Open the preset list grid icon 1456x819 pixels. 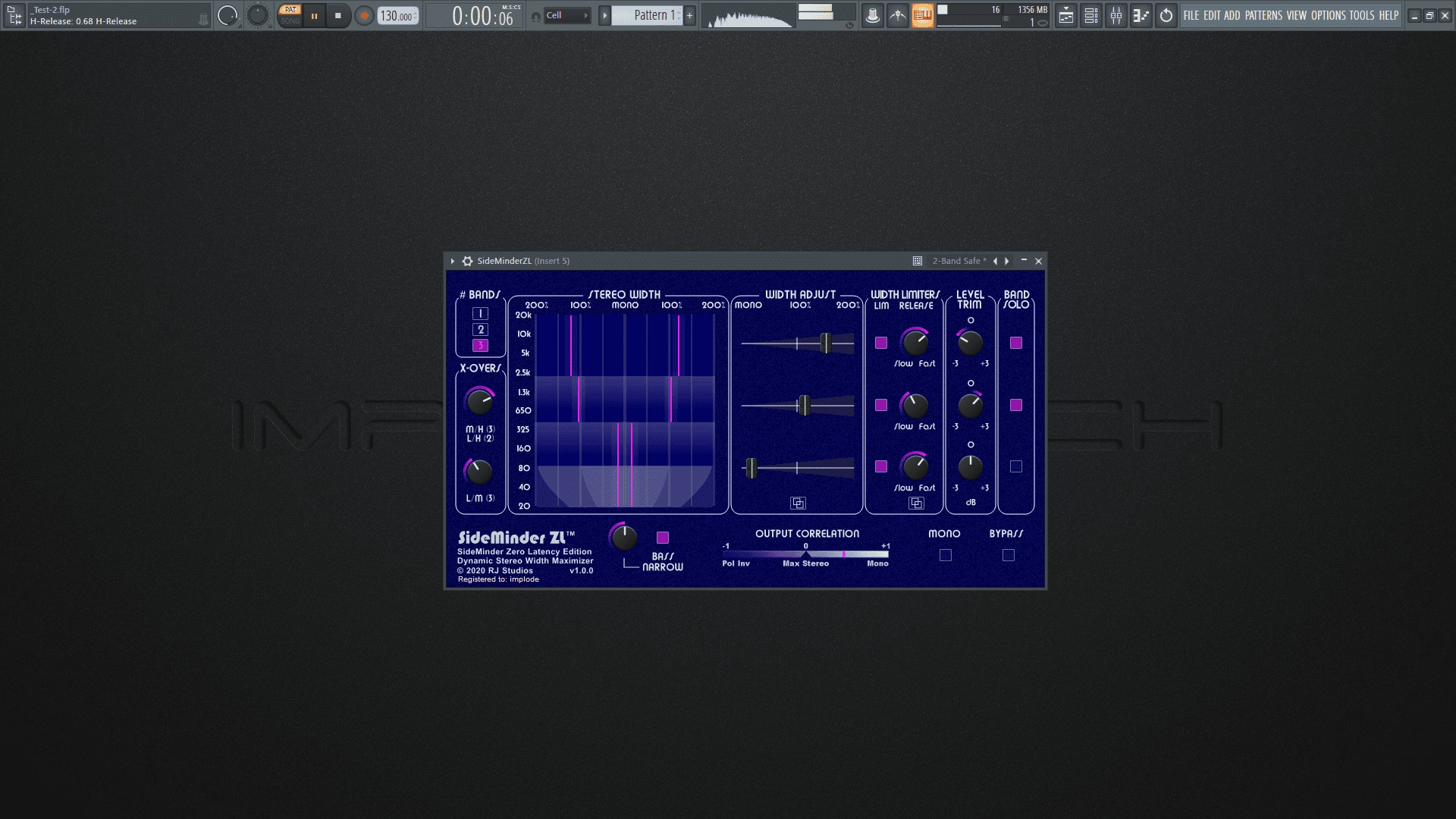point(918,261)
